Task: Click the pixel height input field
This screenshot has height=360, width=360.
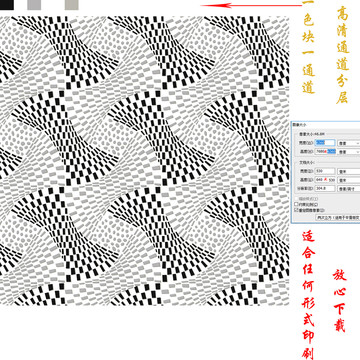Action: pos(325,151)
